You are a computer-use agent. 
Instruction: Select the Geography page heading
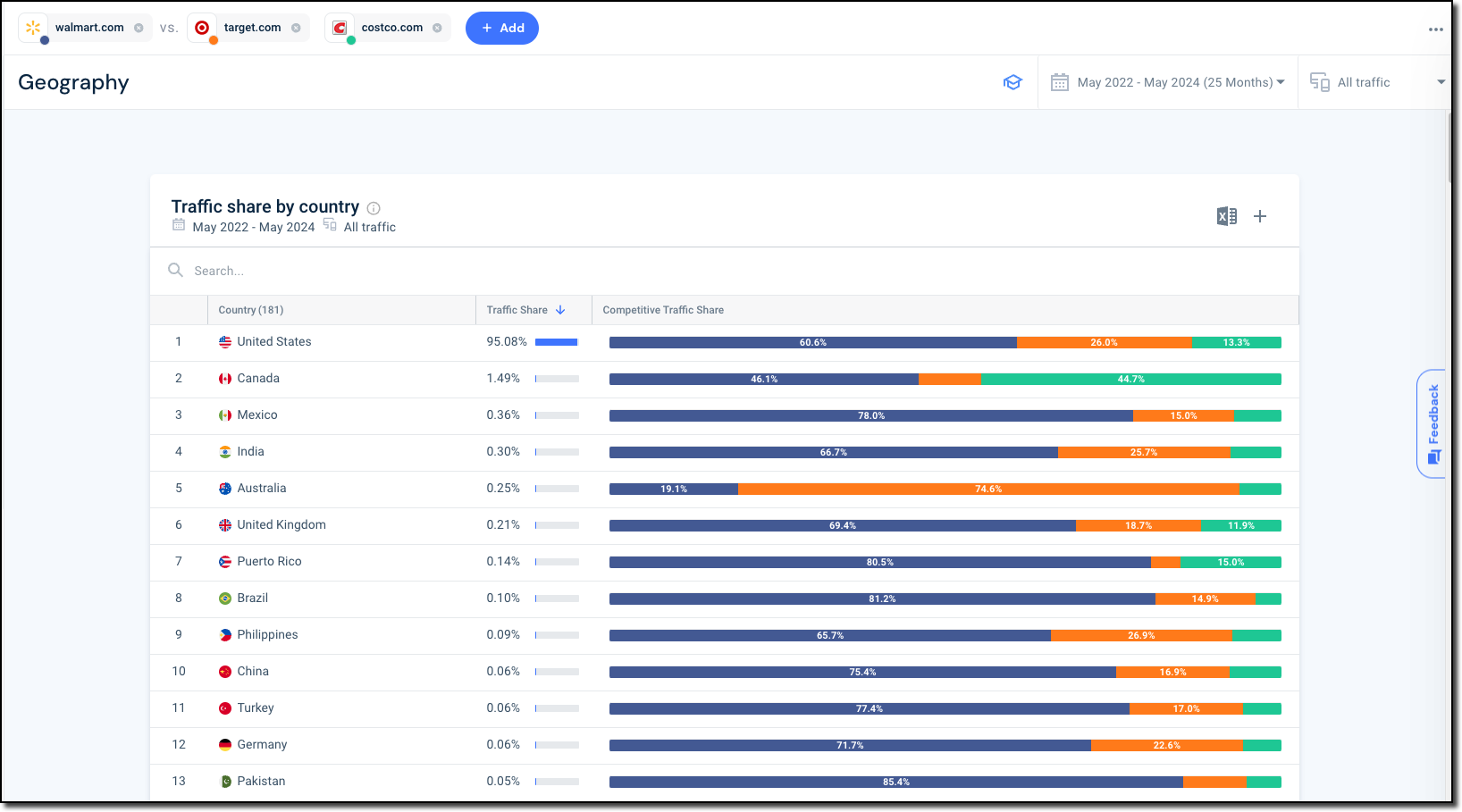tap(73, 81)
